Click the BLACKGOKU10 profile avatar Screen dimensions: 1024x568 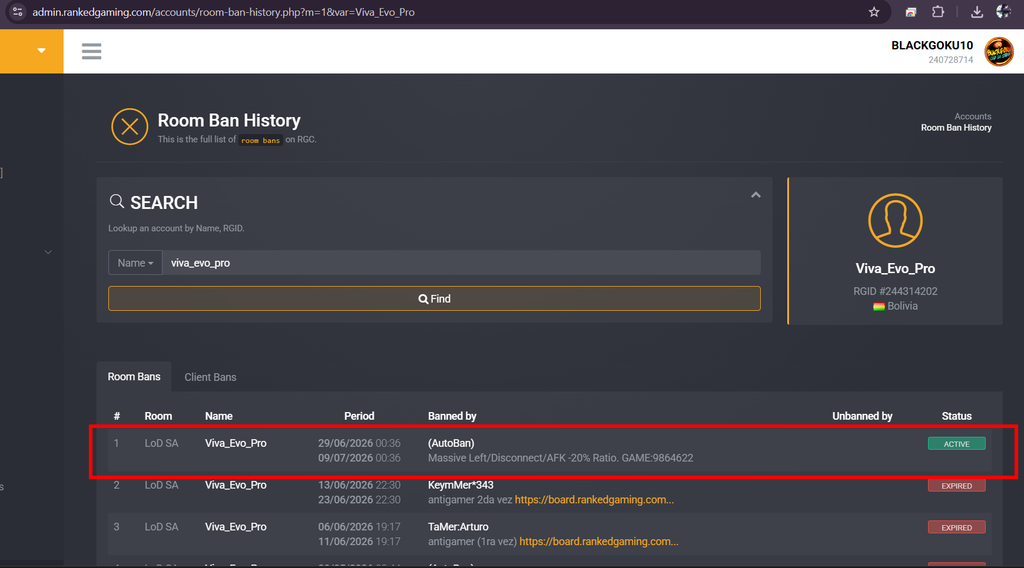click(999, 52)
